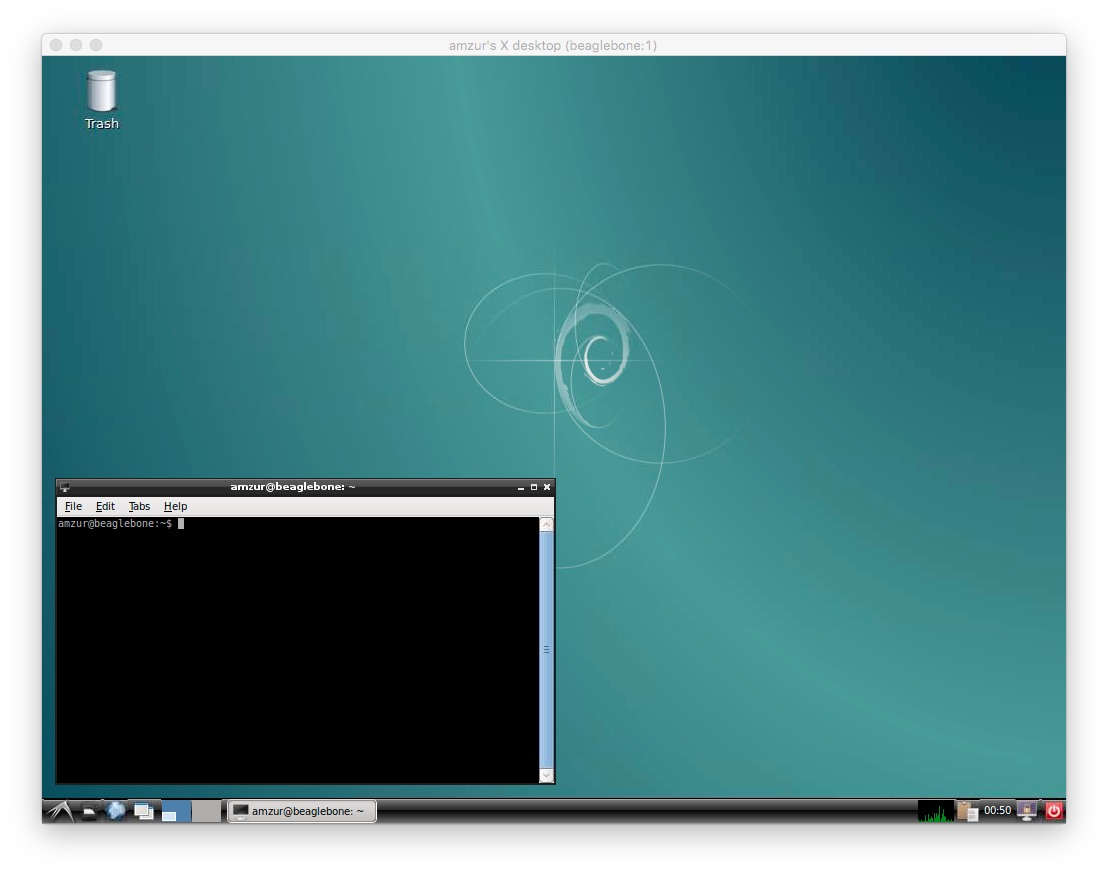1108x874 pixels.
Task: Click the macOS VNC window zoom button
Action: pos(96,45)
